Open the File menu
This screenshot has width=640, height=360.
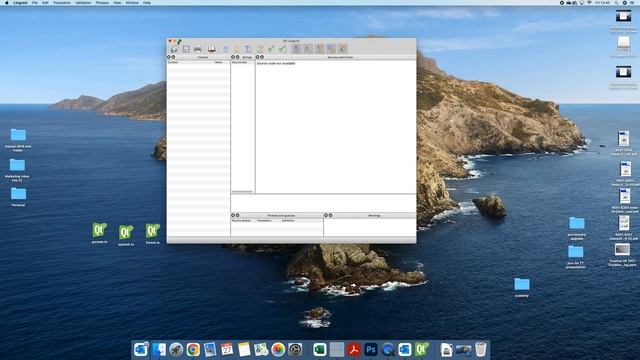[x=35, y=2]
